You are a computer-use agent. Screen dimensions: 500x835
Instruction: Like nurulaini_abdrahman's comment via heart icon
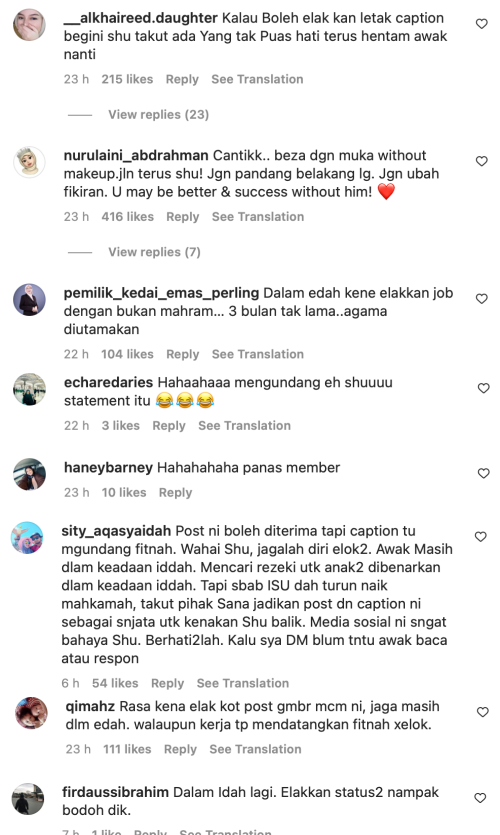[481, 161]
